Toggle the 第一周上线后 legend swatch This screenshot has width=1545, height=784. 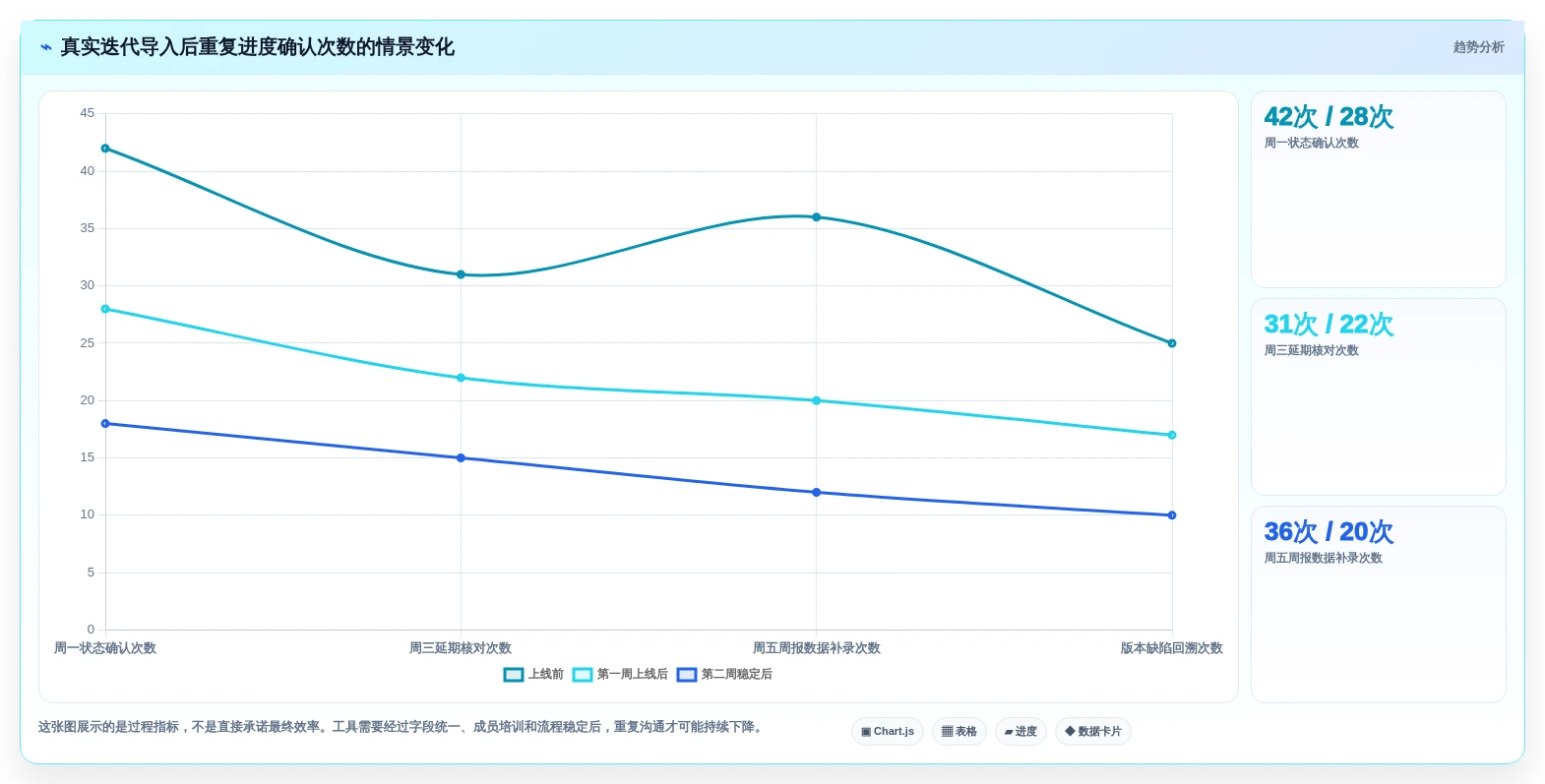(x=582, y=675)
